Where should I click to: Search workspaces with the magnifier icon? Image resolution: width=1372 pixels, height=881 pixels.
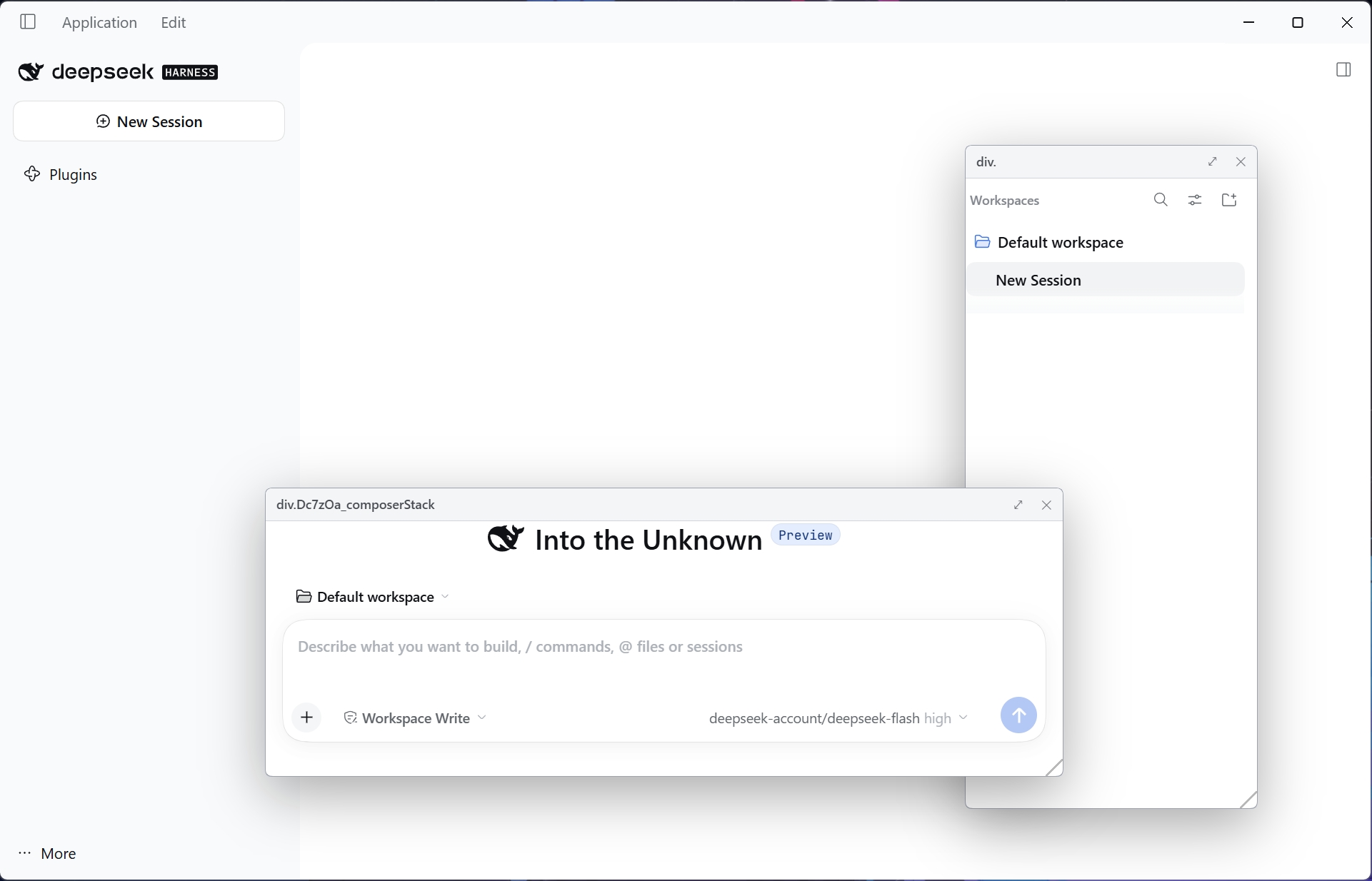point(1161,200)
